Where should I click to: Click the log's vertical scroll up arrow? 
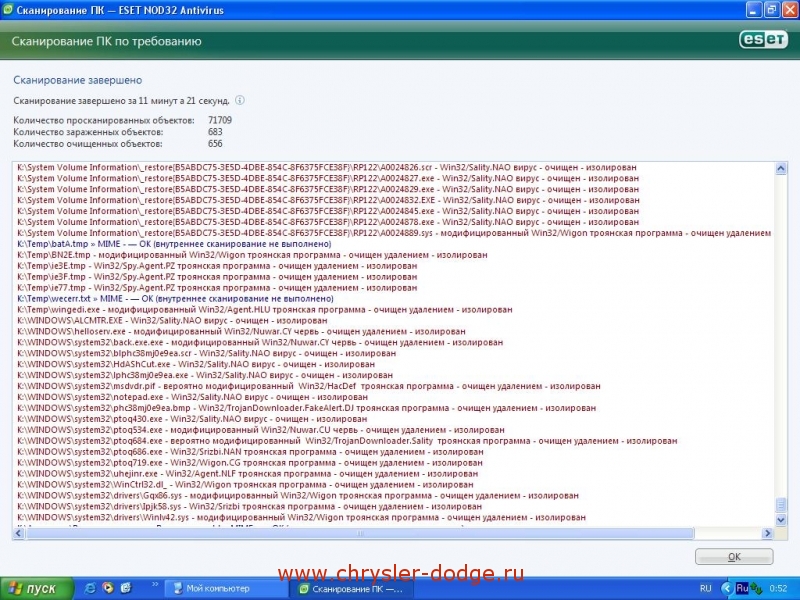(x=781, y=168)
